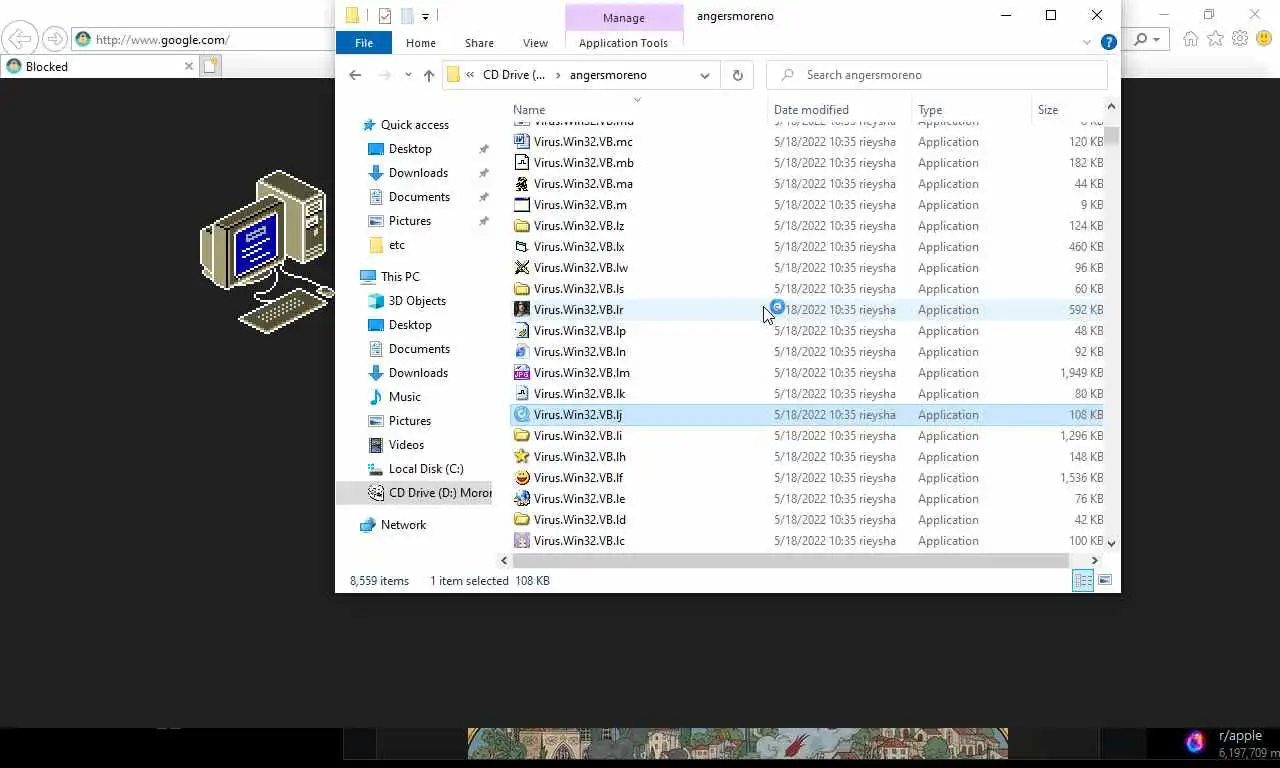
Task: Select file Virus.Win32.VB.lz
Action: tap(579, 226)
